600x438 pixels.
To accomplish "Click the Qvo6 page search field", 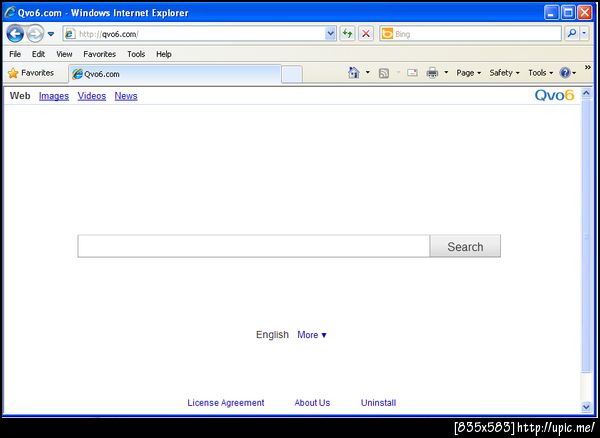I will (x=254, y=246).
